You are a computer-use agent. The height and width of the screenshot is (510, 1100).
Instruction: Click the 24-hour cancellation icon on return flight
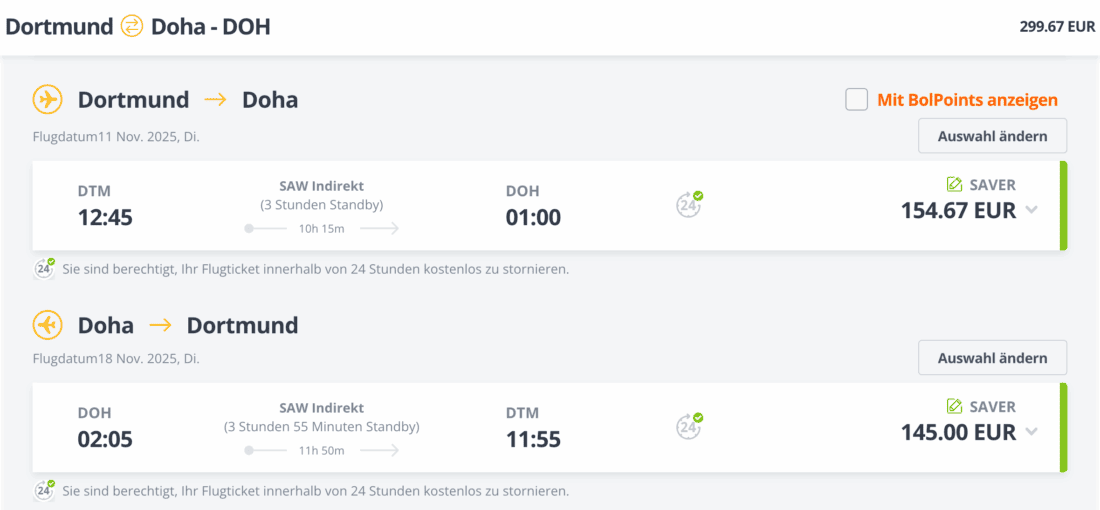[688, 427]
